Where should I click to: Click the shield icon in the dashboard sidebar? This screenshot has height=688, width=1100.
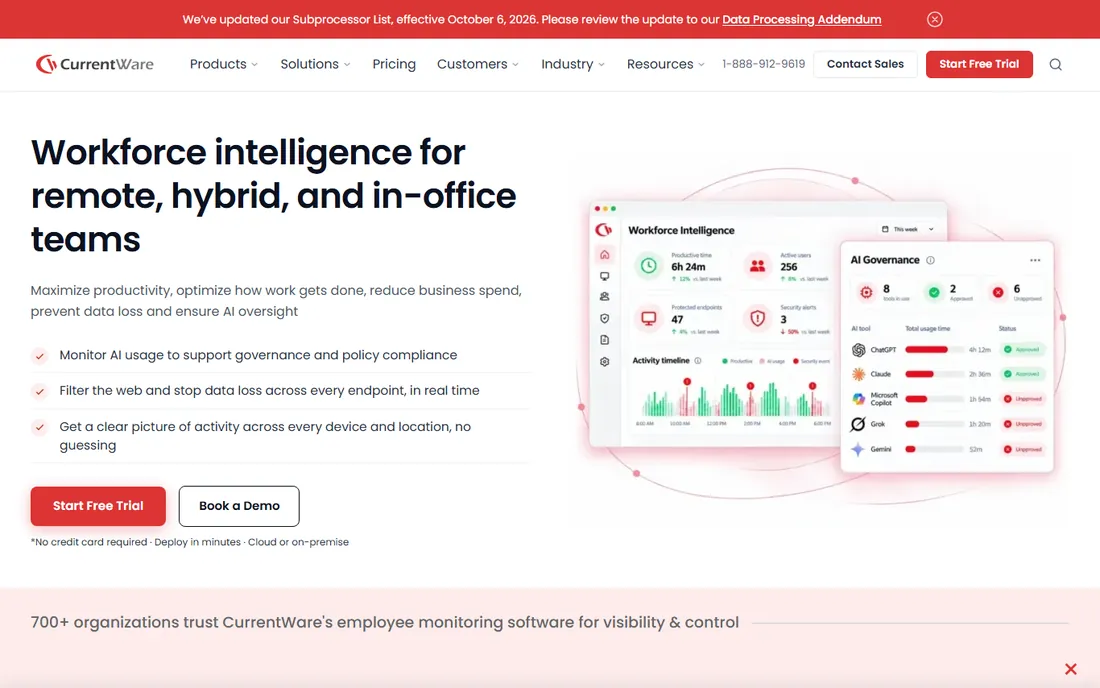(x=604, y=318)
